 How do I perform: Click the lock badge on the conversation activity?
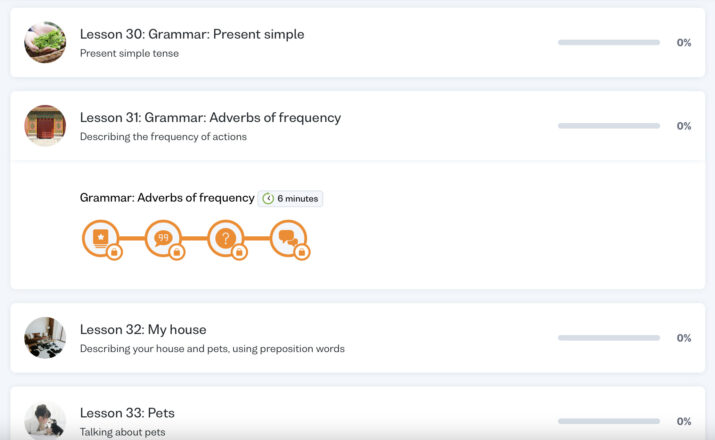point(301,252)
